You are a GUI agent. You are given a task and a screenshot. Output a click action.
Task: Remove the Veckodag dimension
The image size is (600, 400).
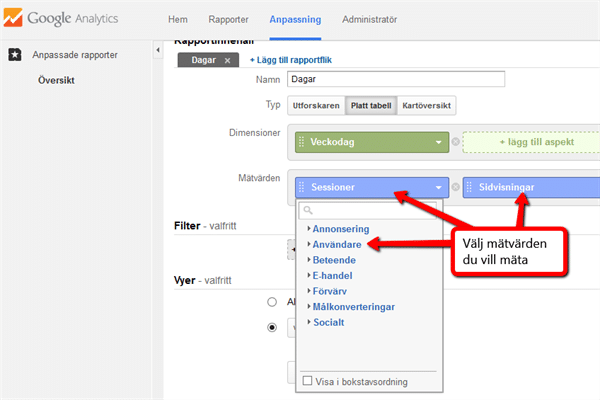[455, 142]
